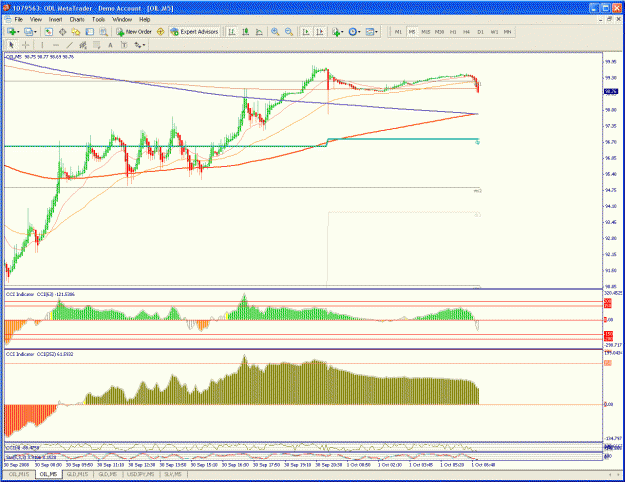The image size is (625, 482).
Task: Switch to M1 timeframe
Action: [398, 32]
